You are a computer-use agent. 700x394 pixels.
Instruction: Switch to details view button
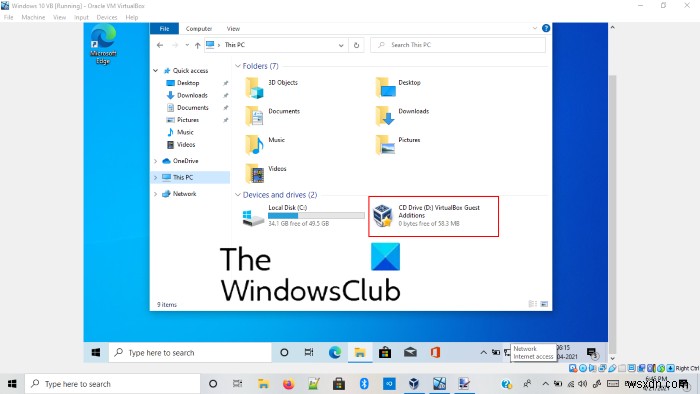tap(533, 304)
